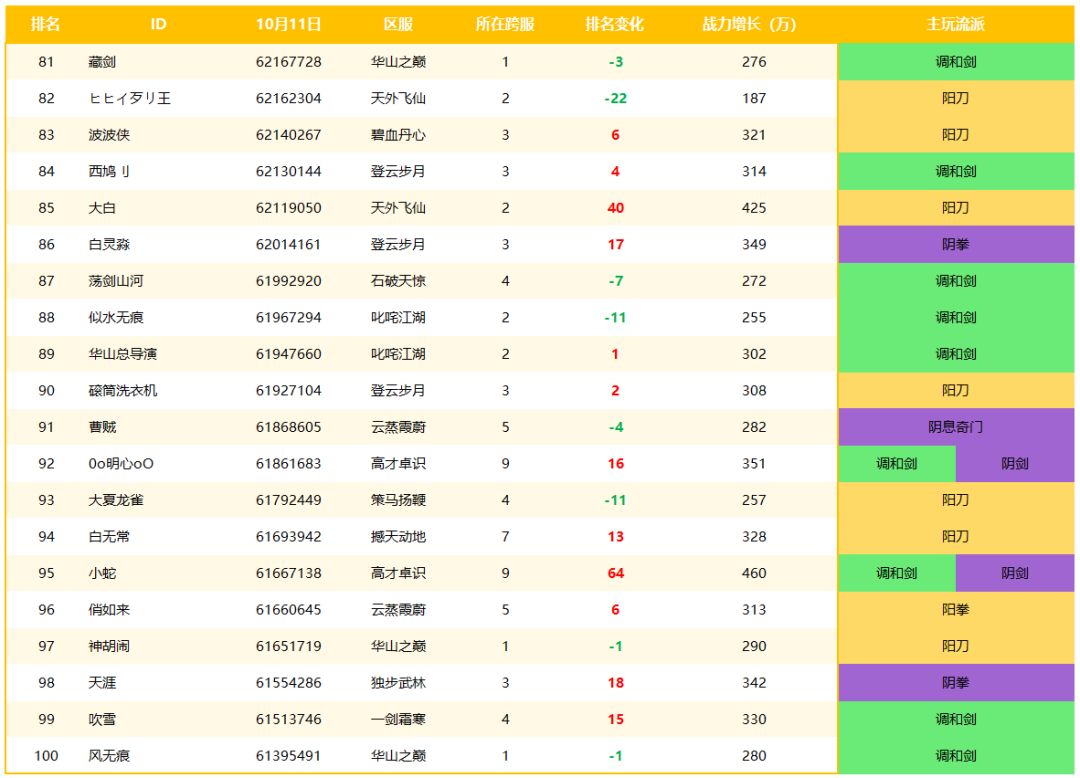Screen dimensions: 1080x778
Task: Click the 战力增长 (万) column header
Action: pos(749,24)
